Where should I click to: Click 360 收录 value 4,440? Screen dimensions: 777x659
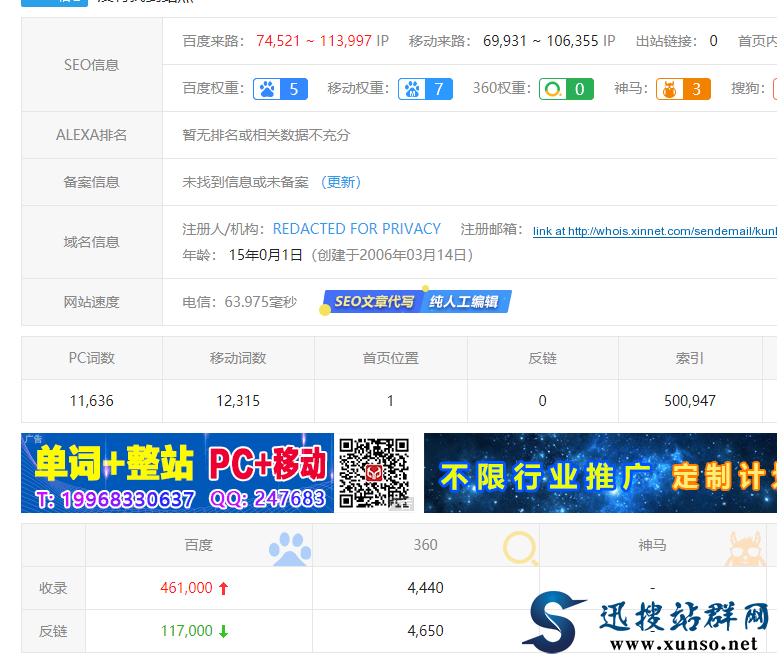[x=426, y=588]
